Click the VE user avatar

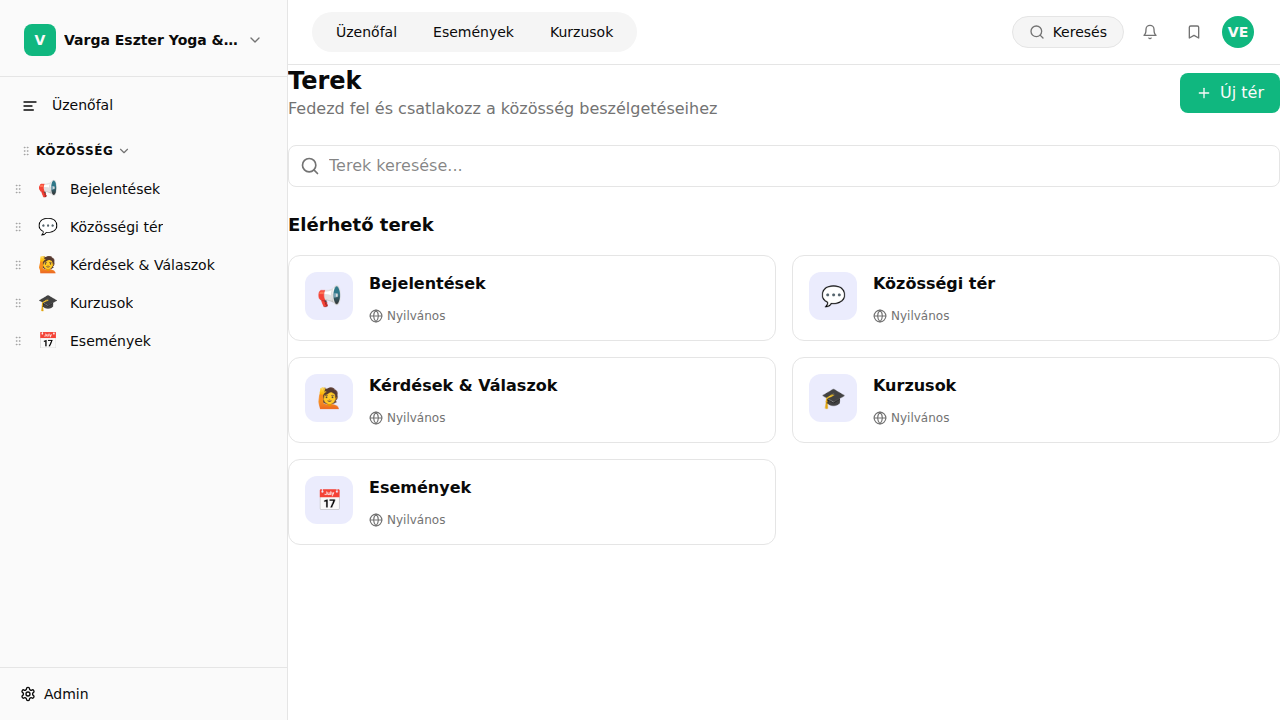1238,32
